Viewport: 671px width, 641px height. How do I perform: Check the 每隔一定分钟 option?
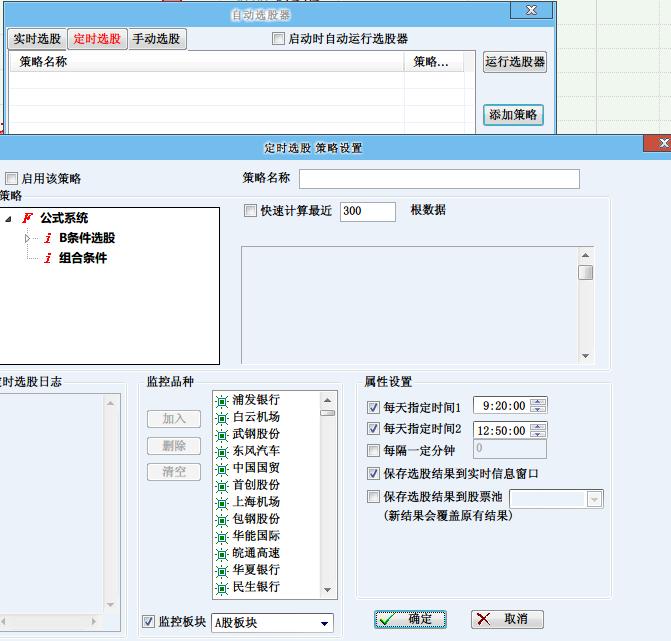point(374,451)
